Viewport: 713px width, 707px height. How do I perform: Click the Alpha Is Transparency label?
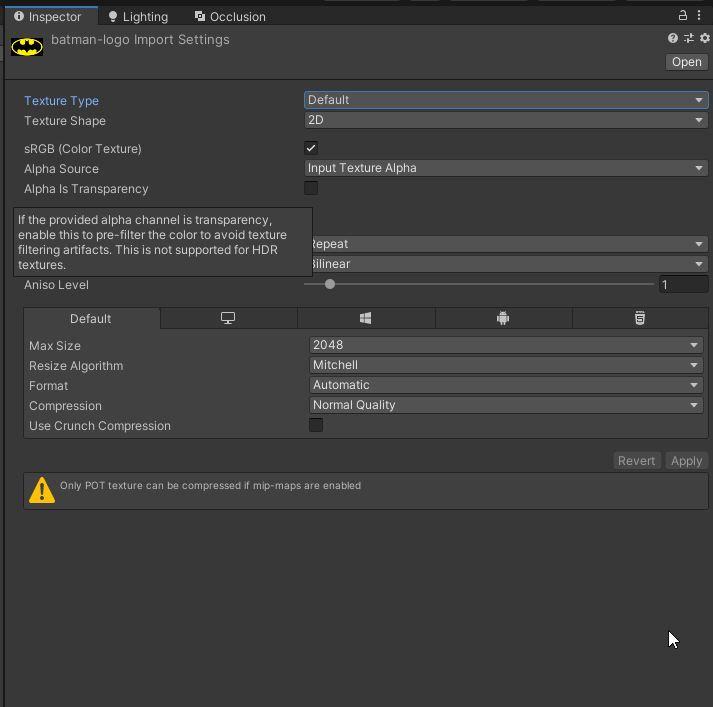tap(86, 189)
